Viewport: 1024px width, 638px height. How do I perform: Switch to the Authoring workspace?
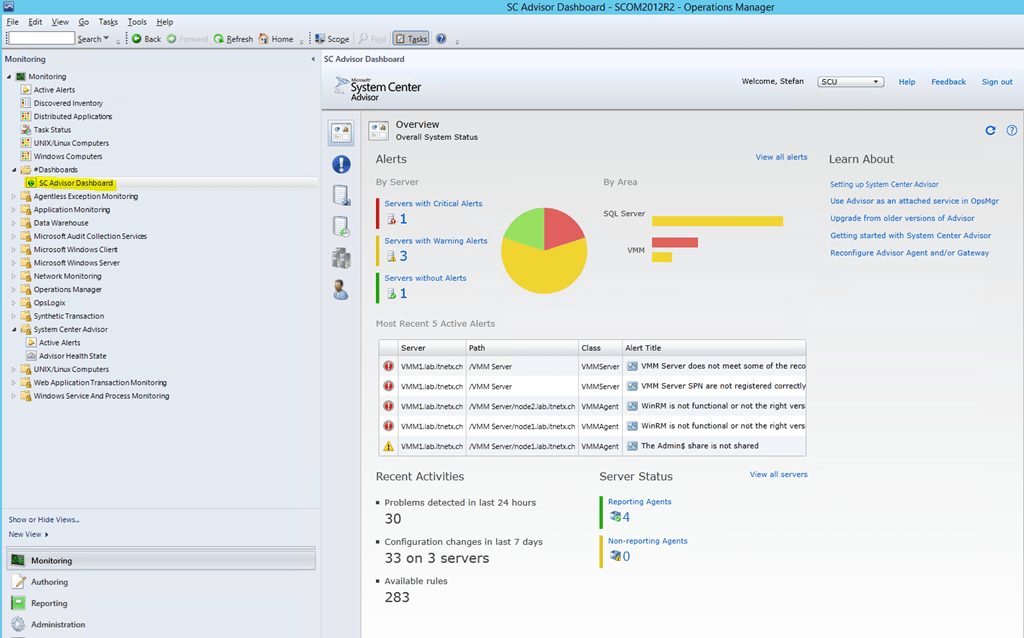point(49,582)
